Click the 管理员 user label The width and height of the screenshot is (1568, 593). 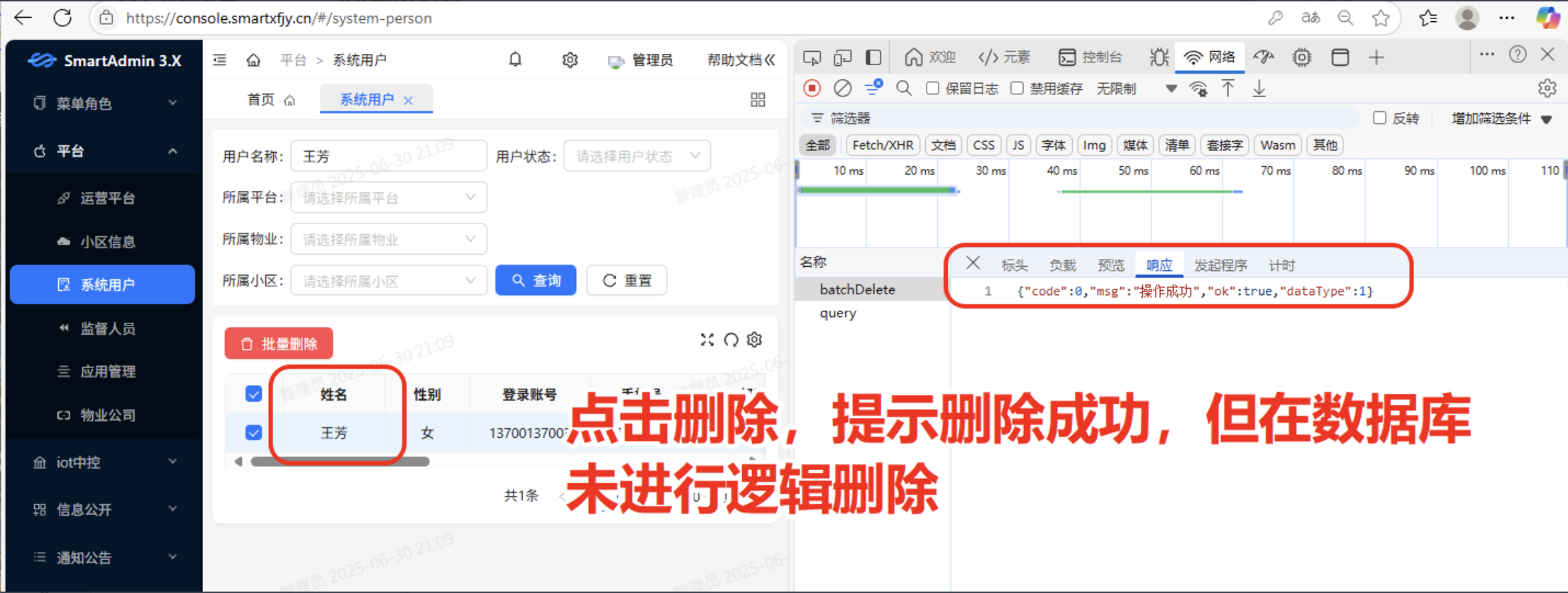click(x=652, y=60)
